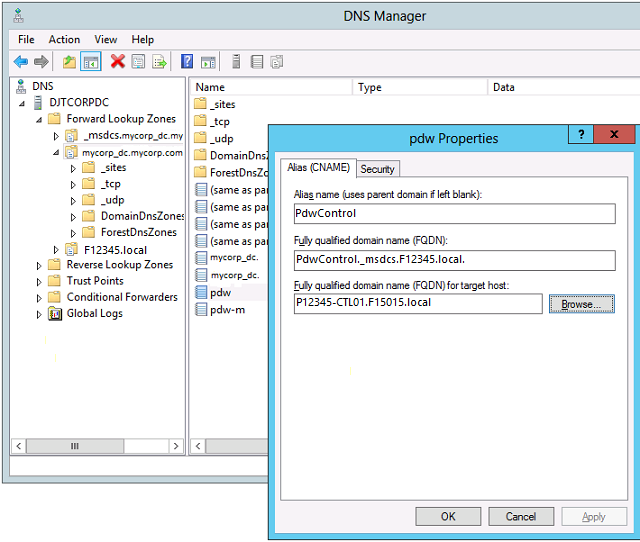Select the Alias (CNAME) tab
This screenshot has height=542, width=640.
(318, 168)
